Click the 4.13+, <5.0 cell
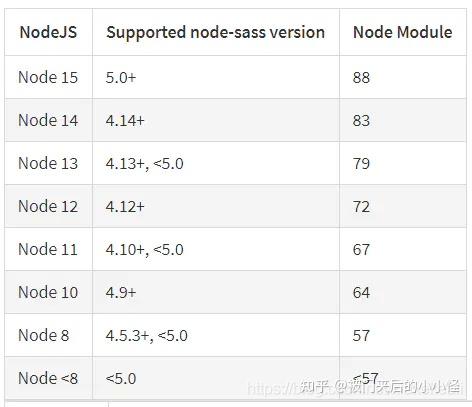This screenshot has height=407, width=472. 145,164
